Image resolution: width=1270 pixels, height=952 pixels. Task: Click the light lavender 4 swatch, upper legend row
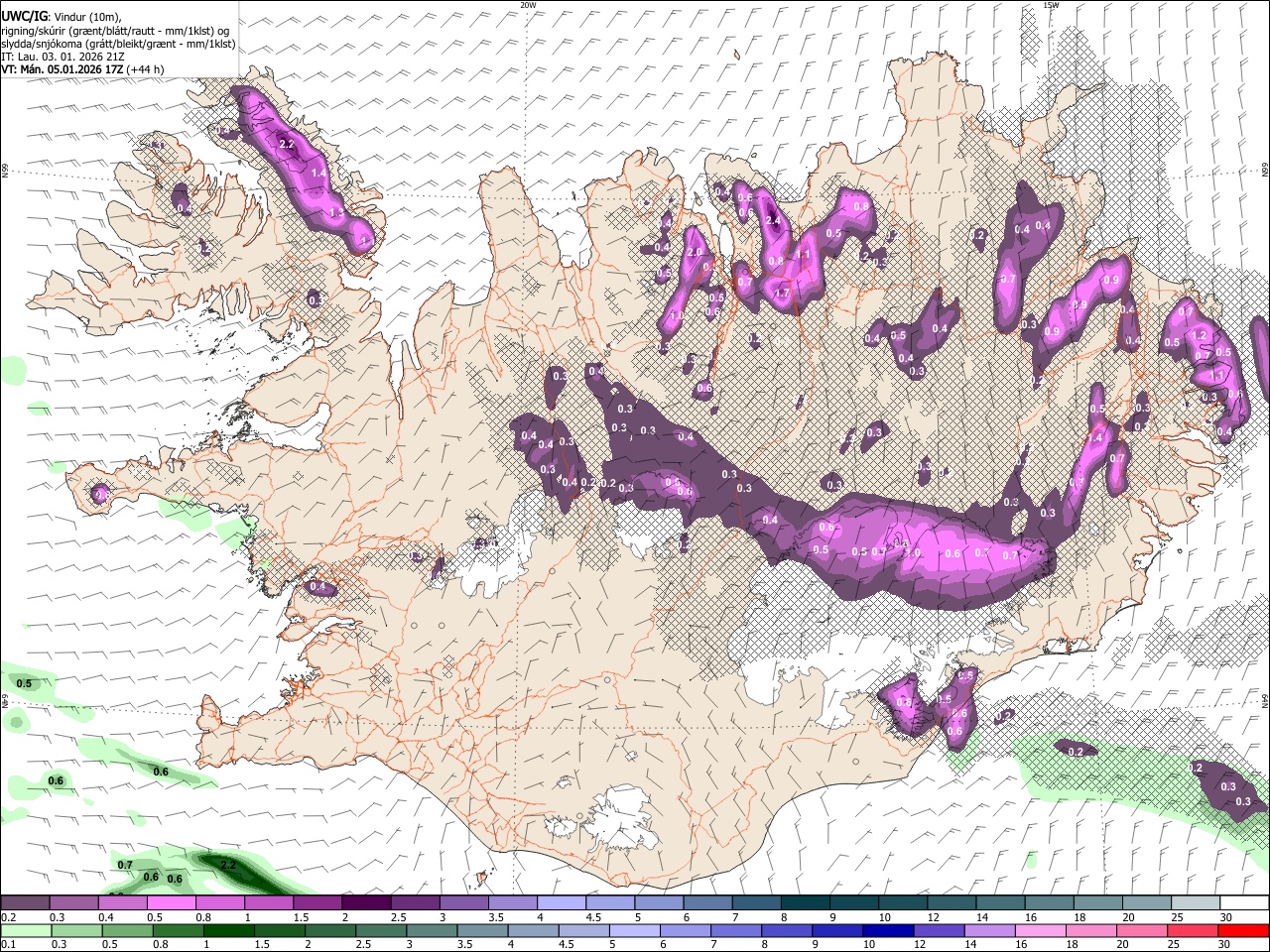(562, 902)
